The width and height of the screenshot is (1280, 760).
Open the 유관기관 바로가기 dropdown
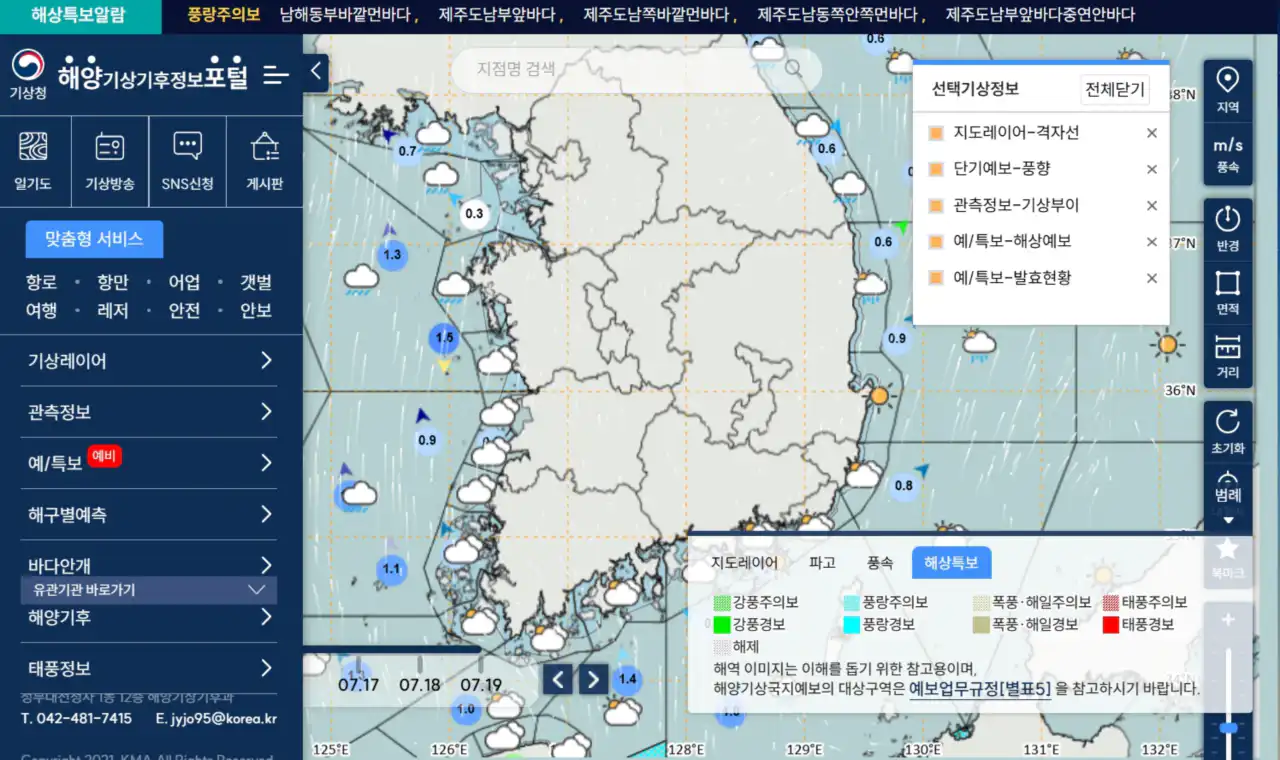pos(149,590)
